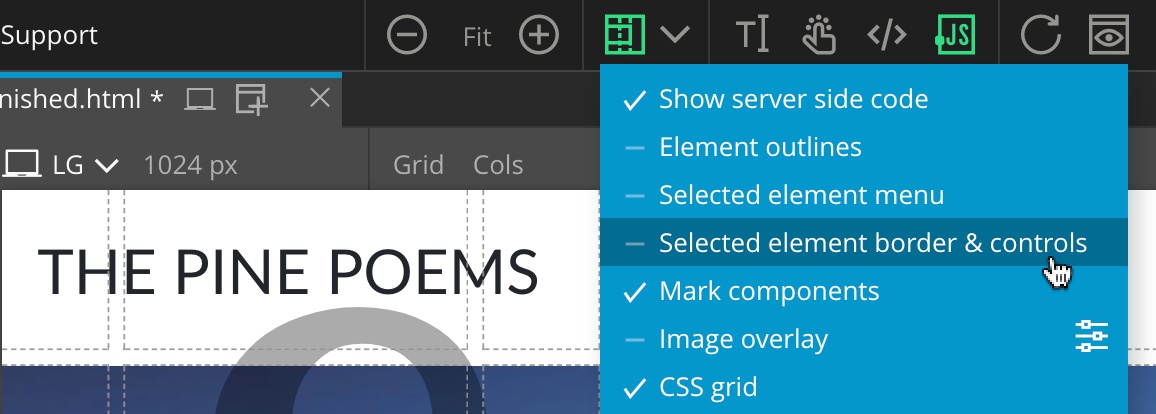Open the code editor icon
Image resolution: width=1156 pixels, height=414 pixels.
pyautogui.click(x=887, y=35)
